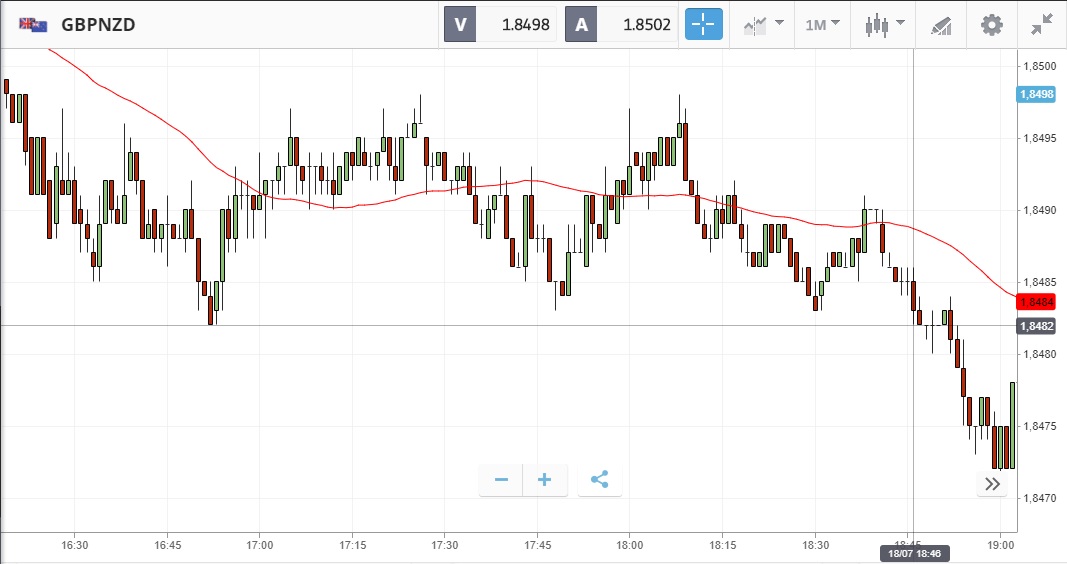Click the red 1,8484 moving average label
This screenshot has height=564, width=1067.
(1036, 302)
